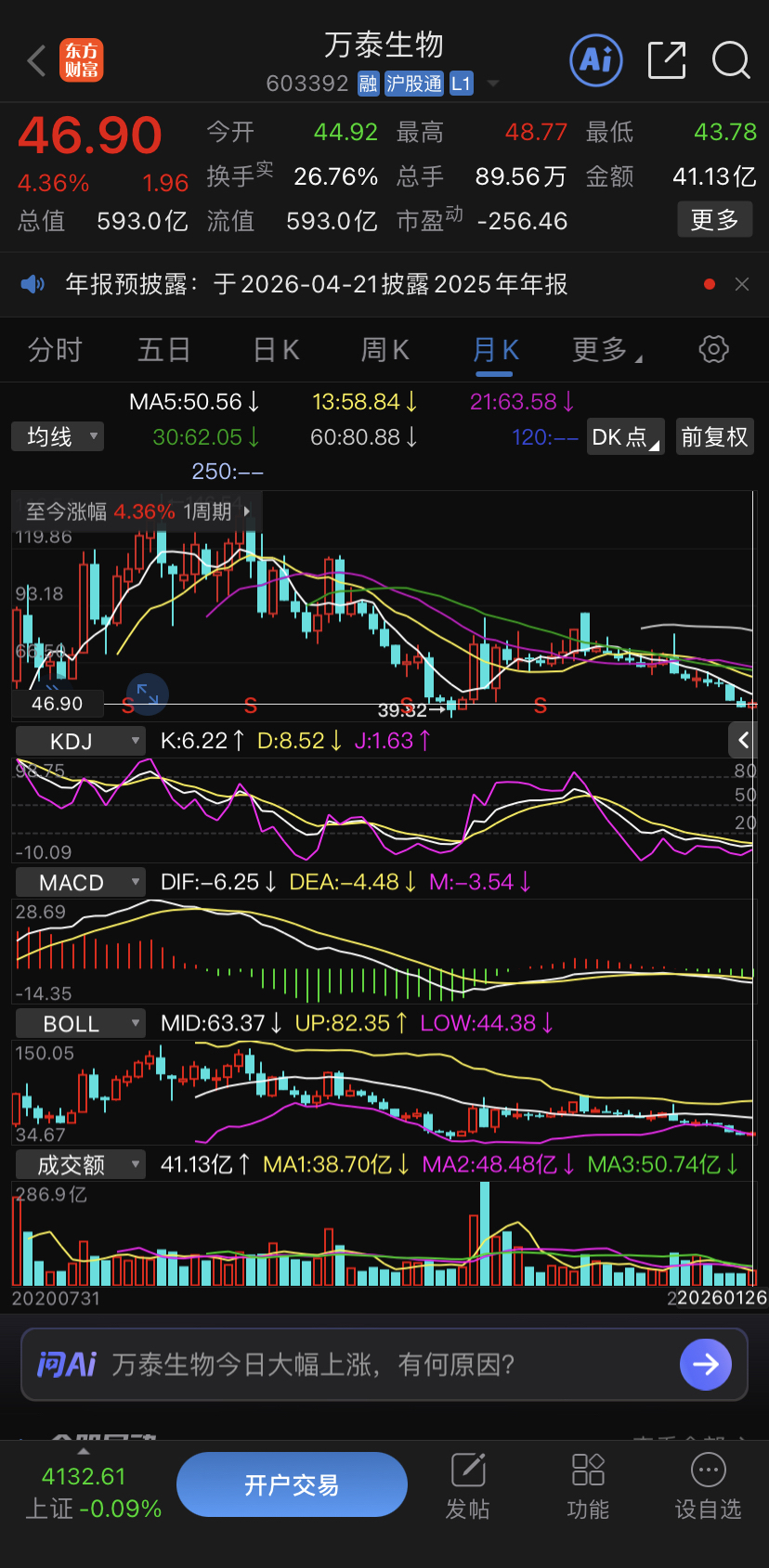Image resolution: width=769 pixels, height=1568 pixels.
Task: Tap the K:6.22 KDJ readout
Action: 202,741
